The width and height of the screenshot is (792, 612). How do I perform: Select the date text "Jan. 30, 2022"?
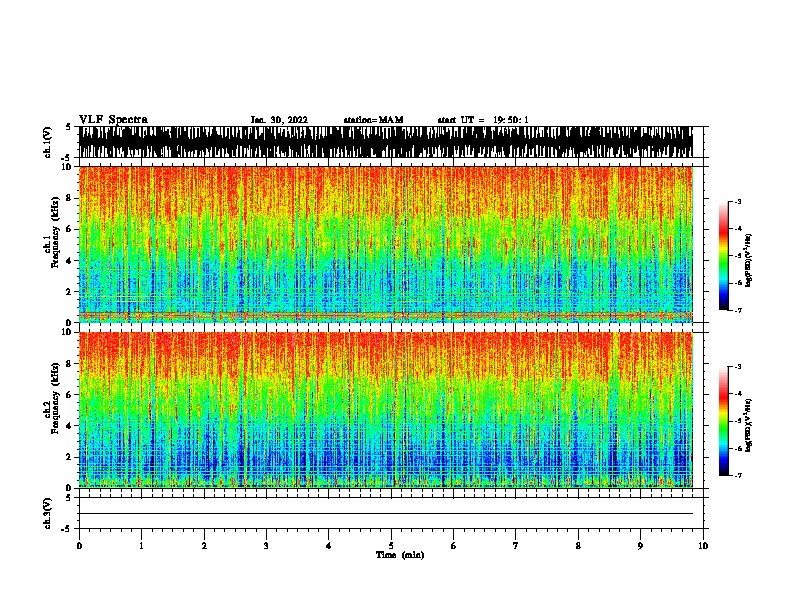[279, 120]
